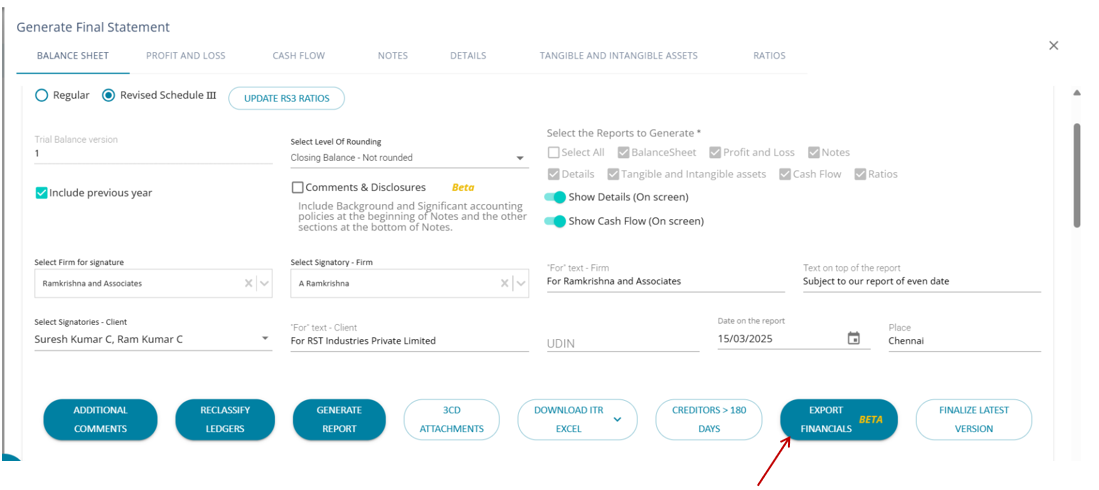The image size is (1099, 490).
Task: Toggle Show Cash Flow on screen switch
Action: coord(556,221)
